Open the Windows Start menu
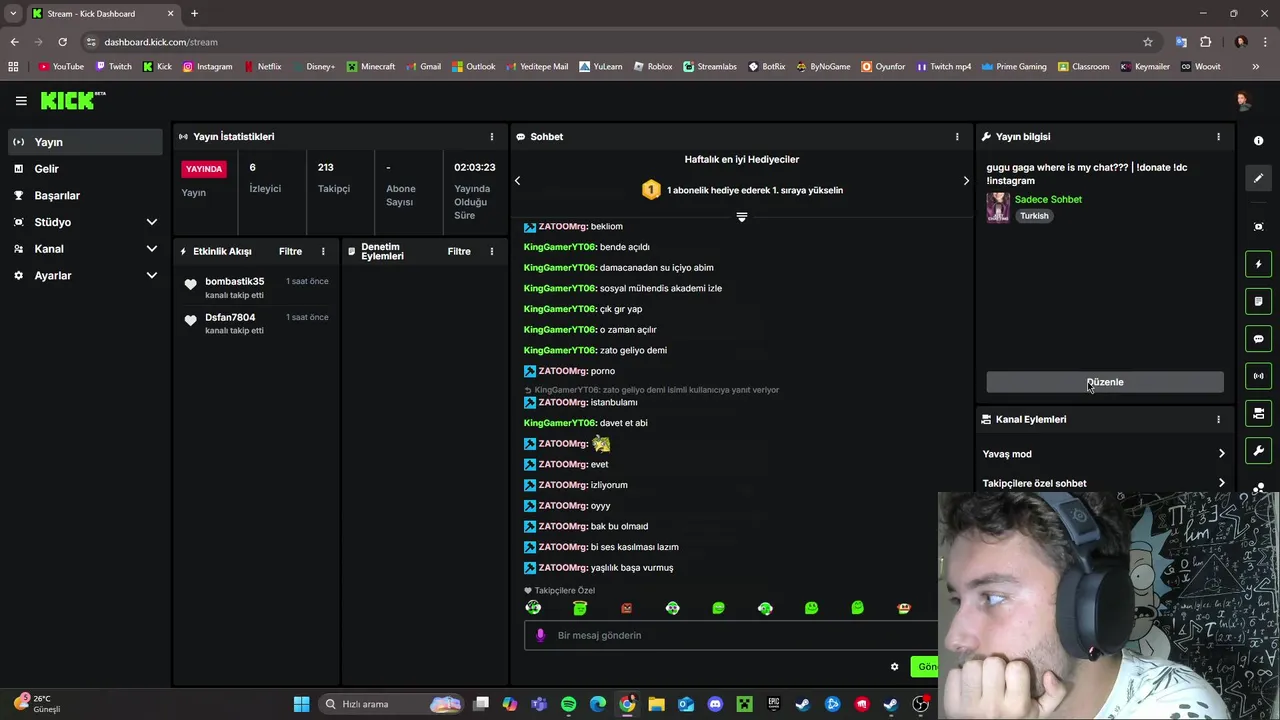 (x=301, y=704)
